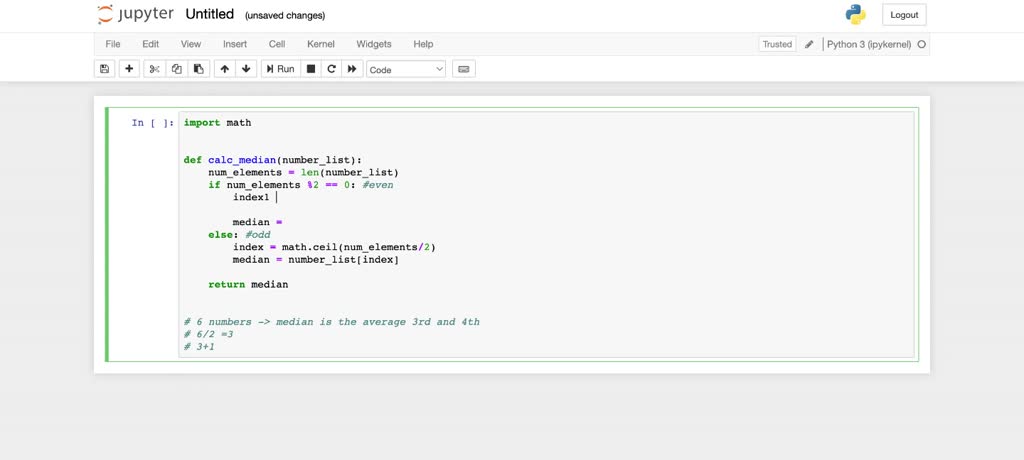Click after index1 in code
The height and width of the screenshot is (460, 1024).
(276, 197)
